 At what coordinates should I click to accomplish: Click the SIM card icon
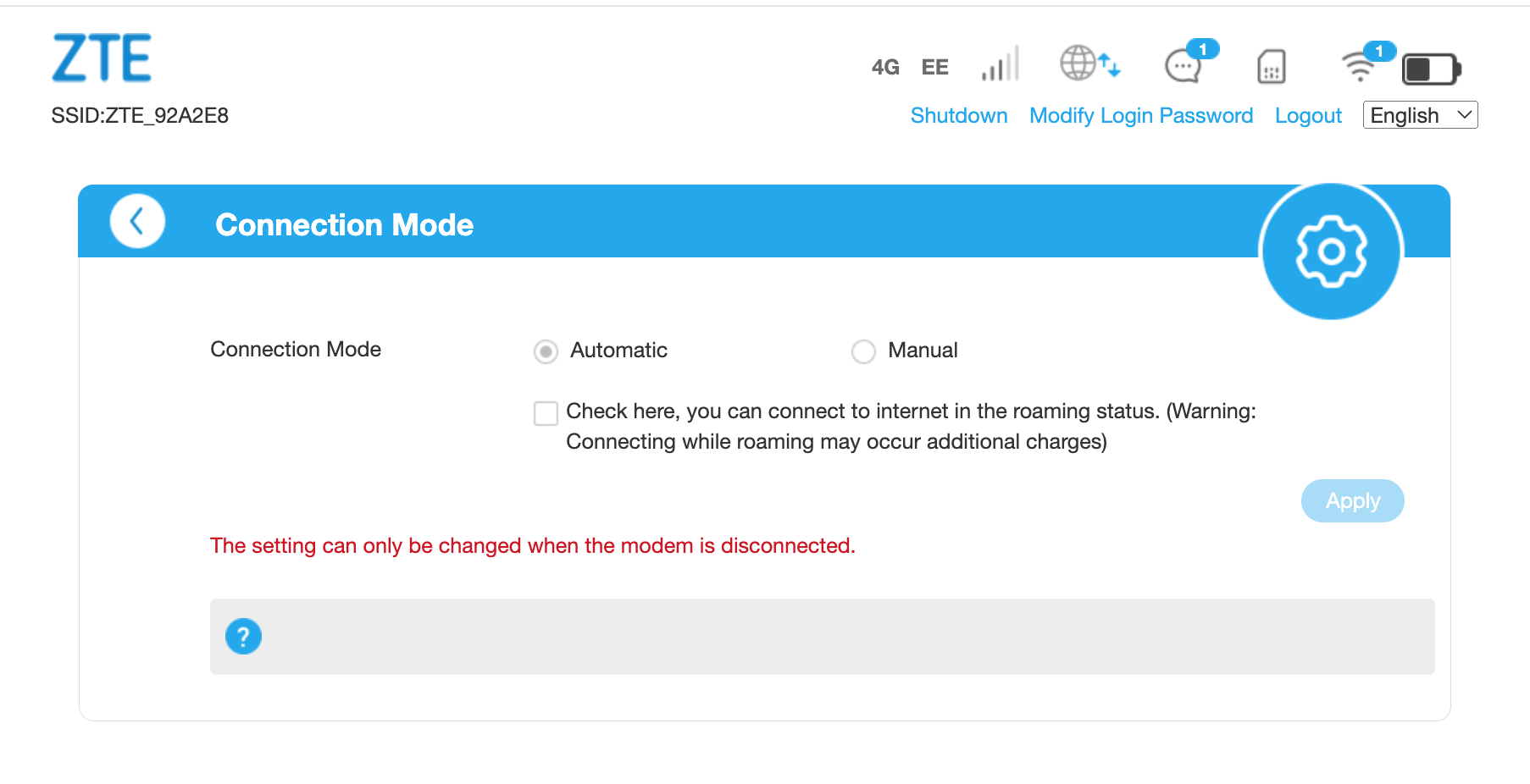pyautogui.click(x=1271, y=68)
